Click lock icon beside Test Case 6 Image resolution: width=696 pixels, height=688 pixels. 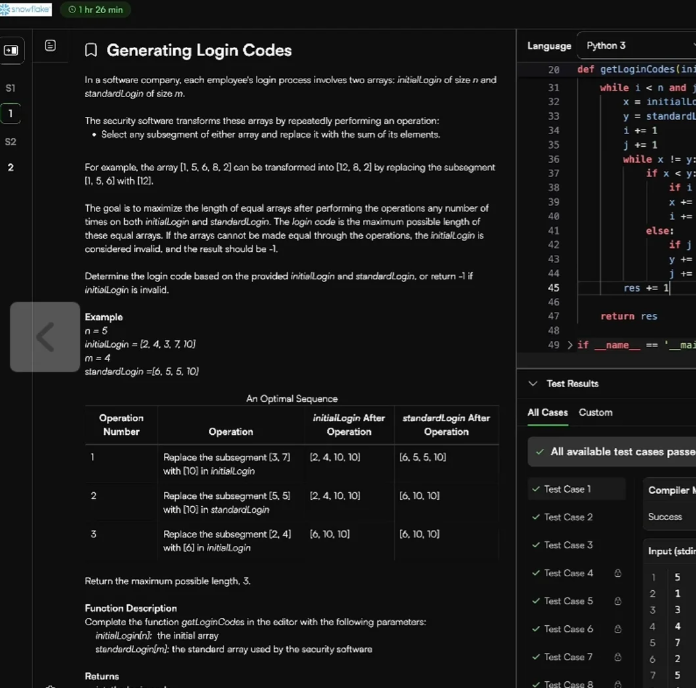pos(617,629)
